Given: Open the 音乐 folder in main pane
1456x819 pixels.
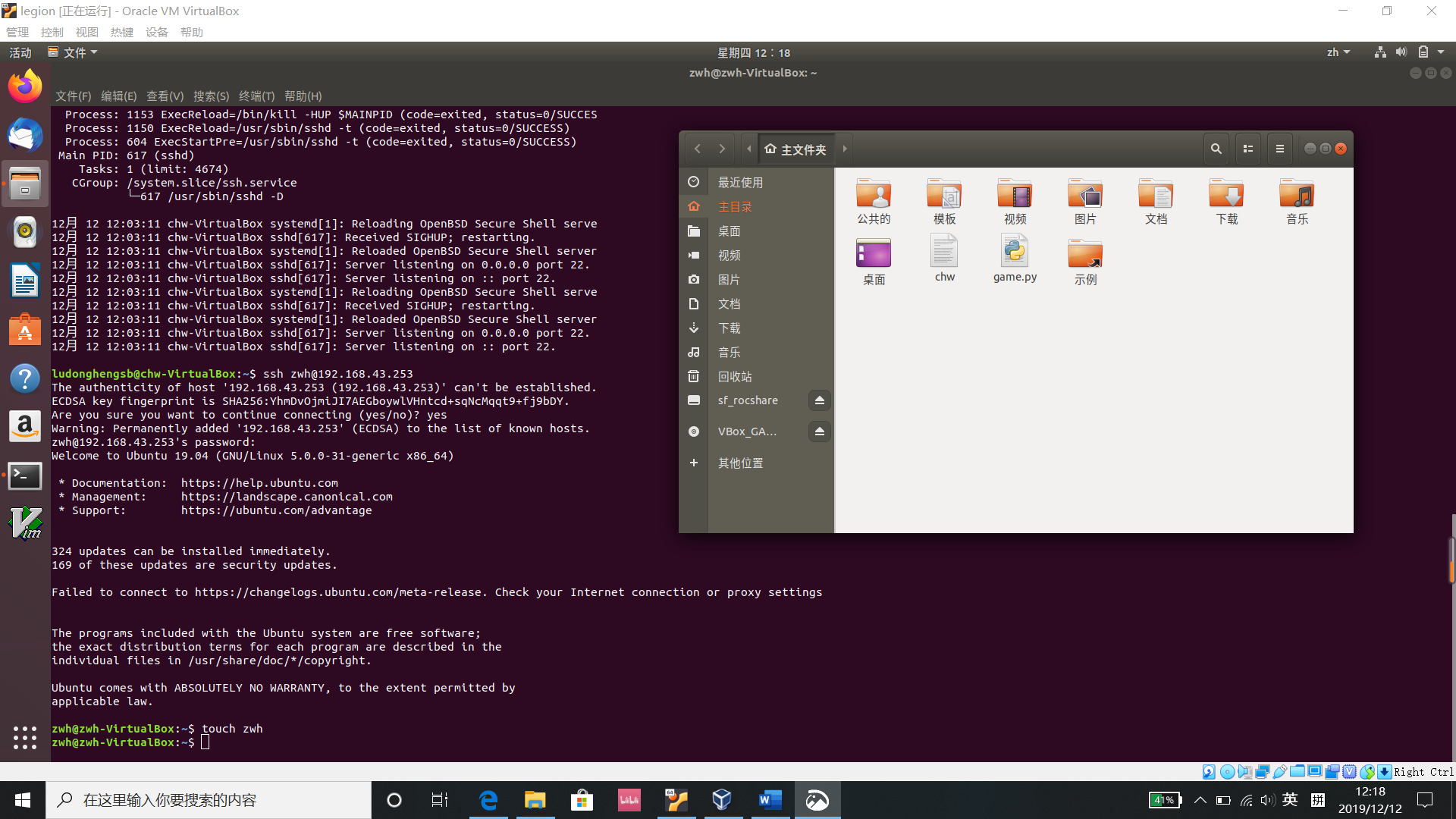Looking at the screenshot, I should [x=1297, y=202].
